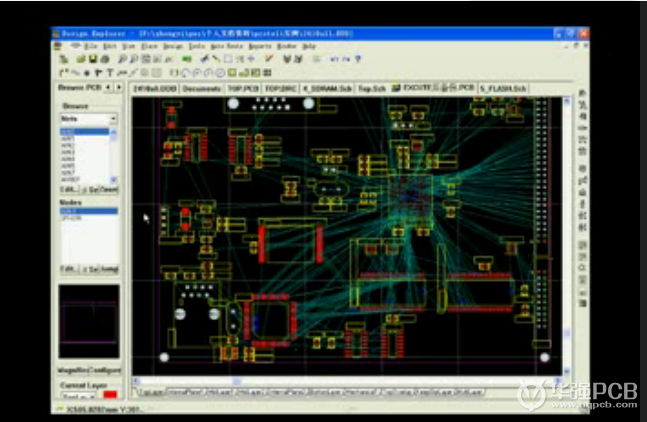Select the Place String text tool

(112, 72)
